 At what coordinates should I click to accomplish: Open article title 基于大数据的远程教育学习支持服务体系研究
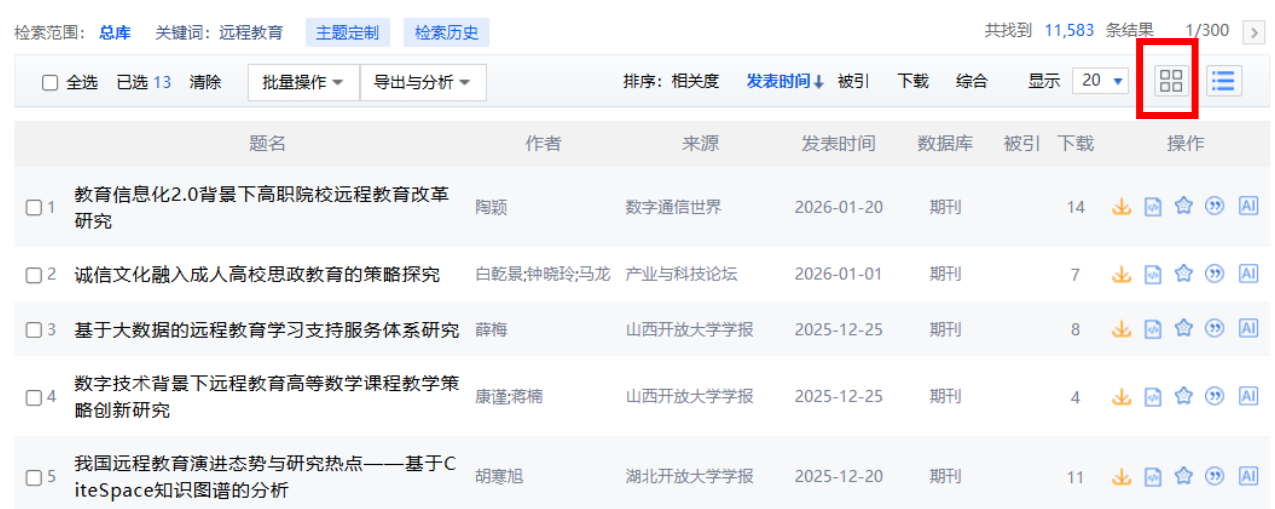click(266, 330)
